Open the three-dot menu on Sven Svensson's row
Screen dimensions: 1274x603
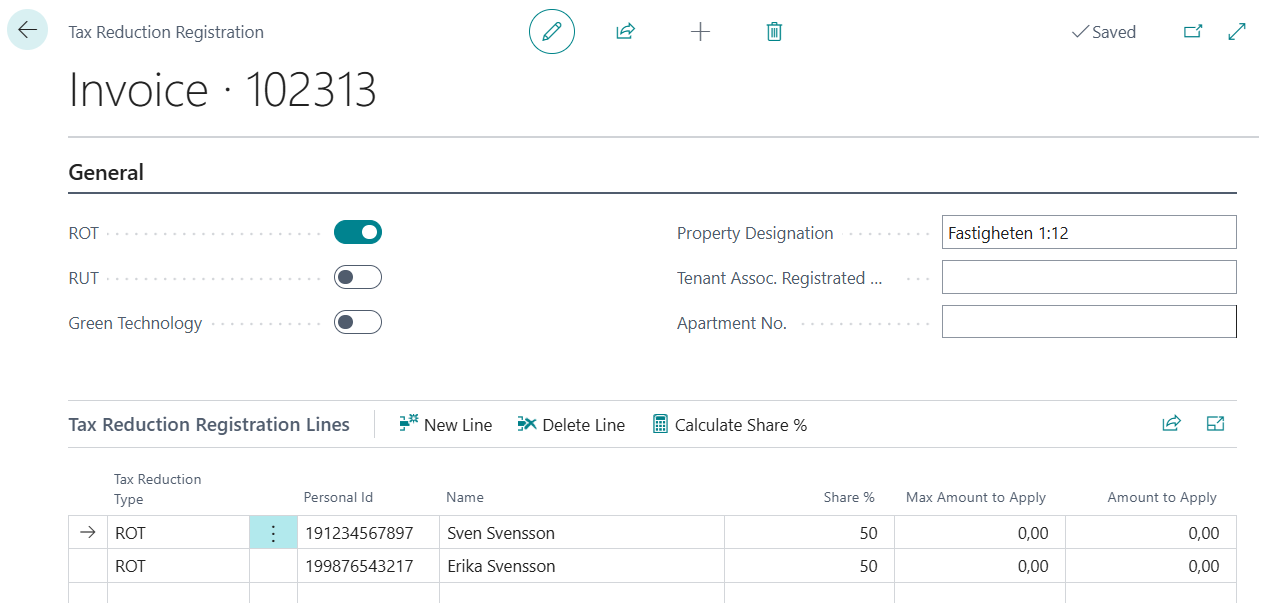pos(273,533)
